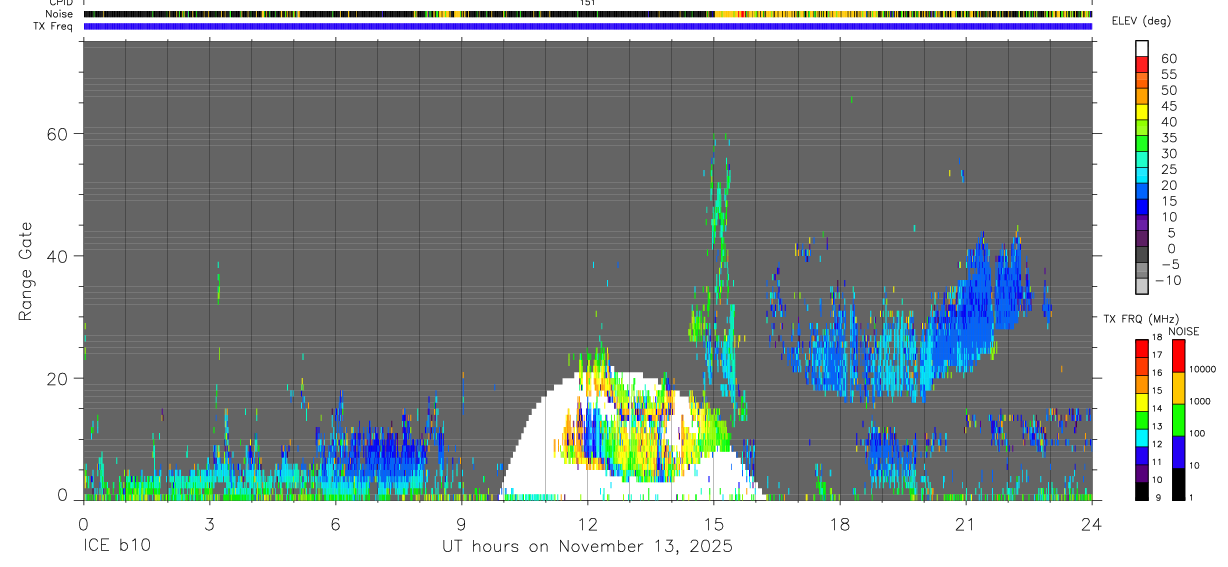The height and width of the screenshot is (567, 1228).
Task: Click the NOISE scale label "100"
Action: point(1199,433)
